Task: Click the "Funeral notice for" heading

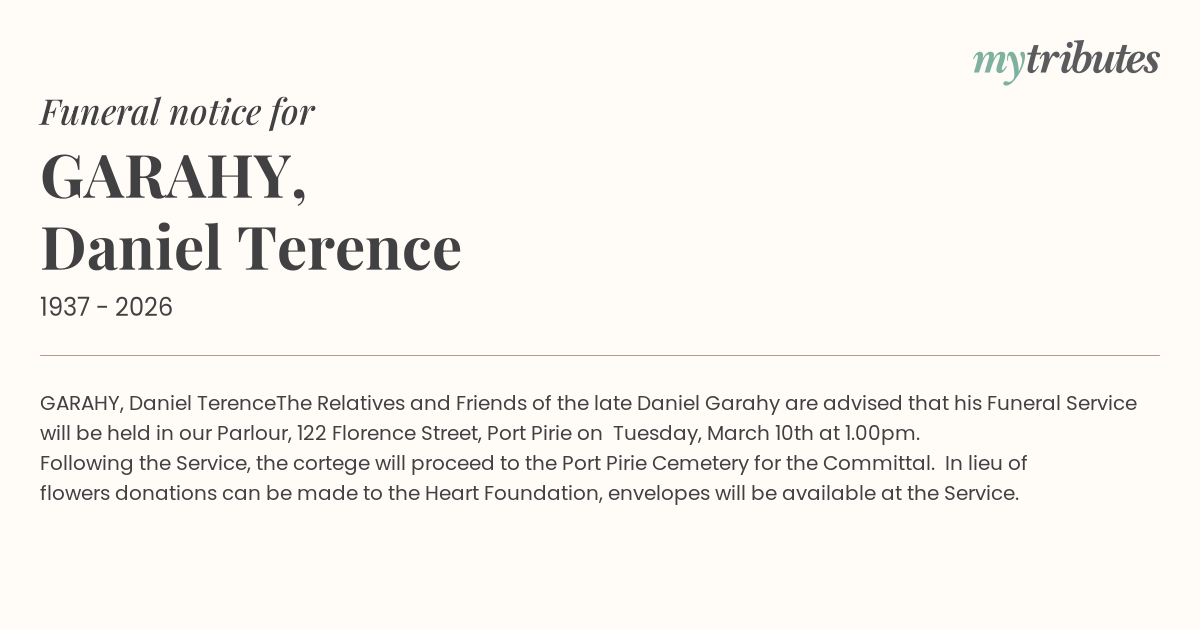Action: pyautogui.click(x=177, y=112)
